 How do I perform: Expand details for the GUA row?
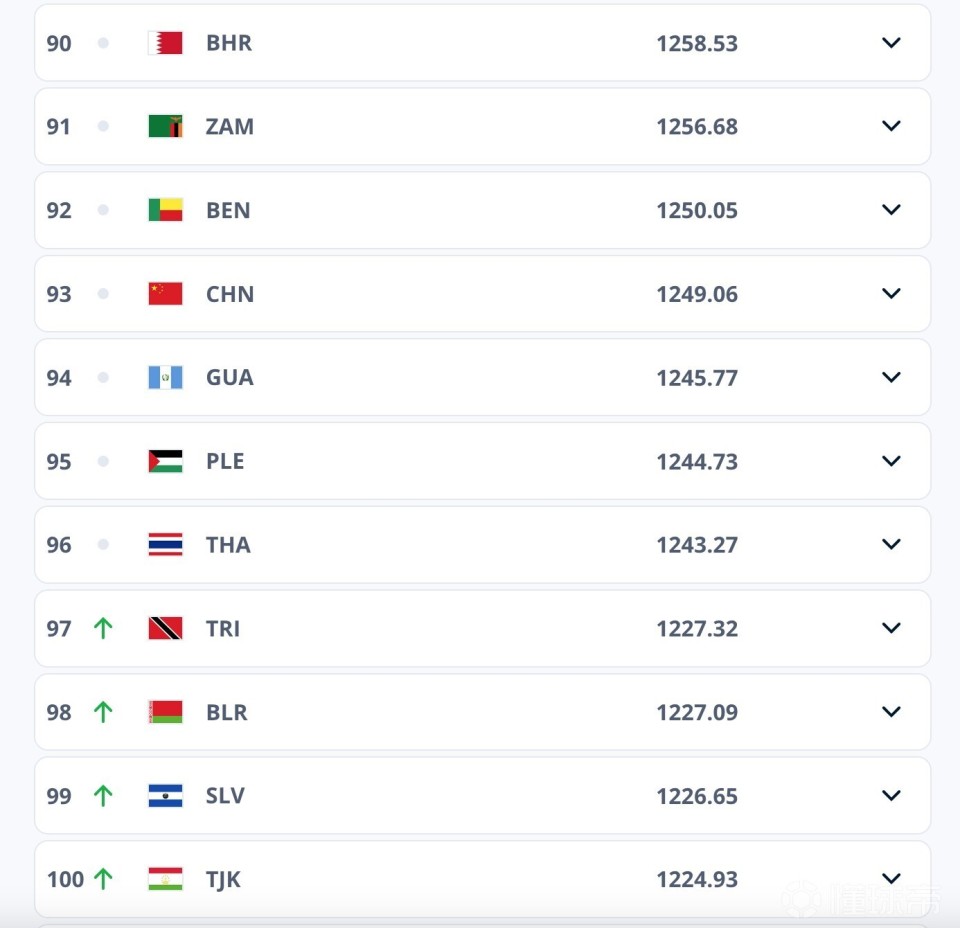pyautogui.click(x=890, y=377)
